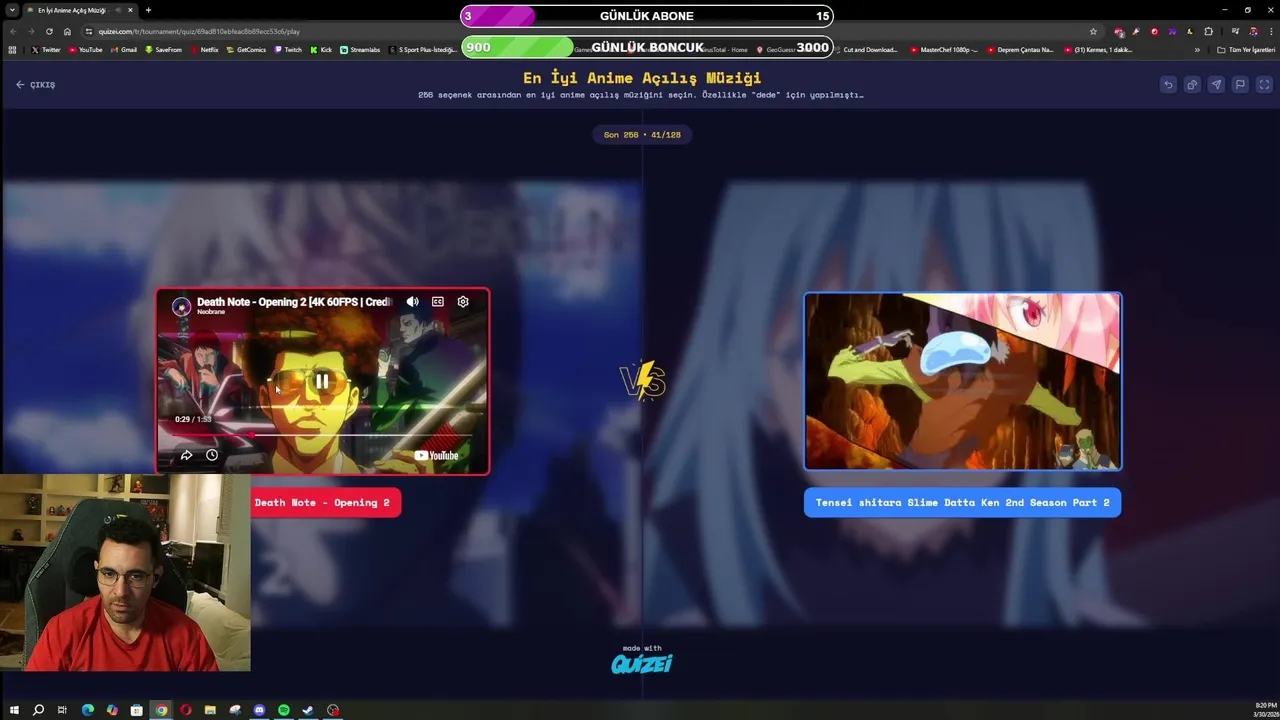Viewport: 1280px width, 720px height.
Task: Enter fullscreen mode for the quiz
Action: pos(1264,85)
